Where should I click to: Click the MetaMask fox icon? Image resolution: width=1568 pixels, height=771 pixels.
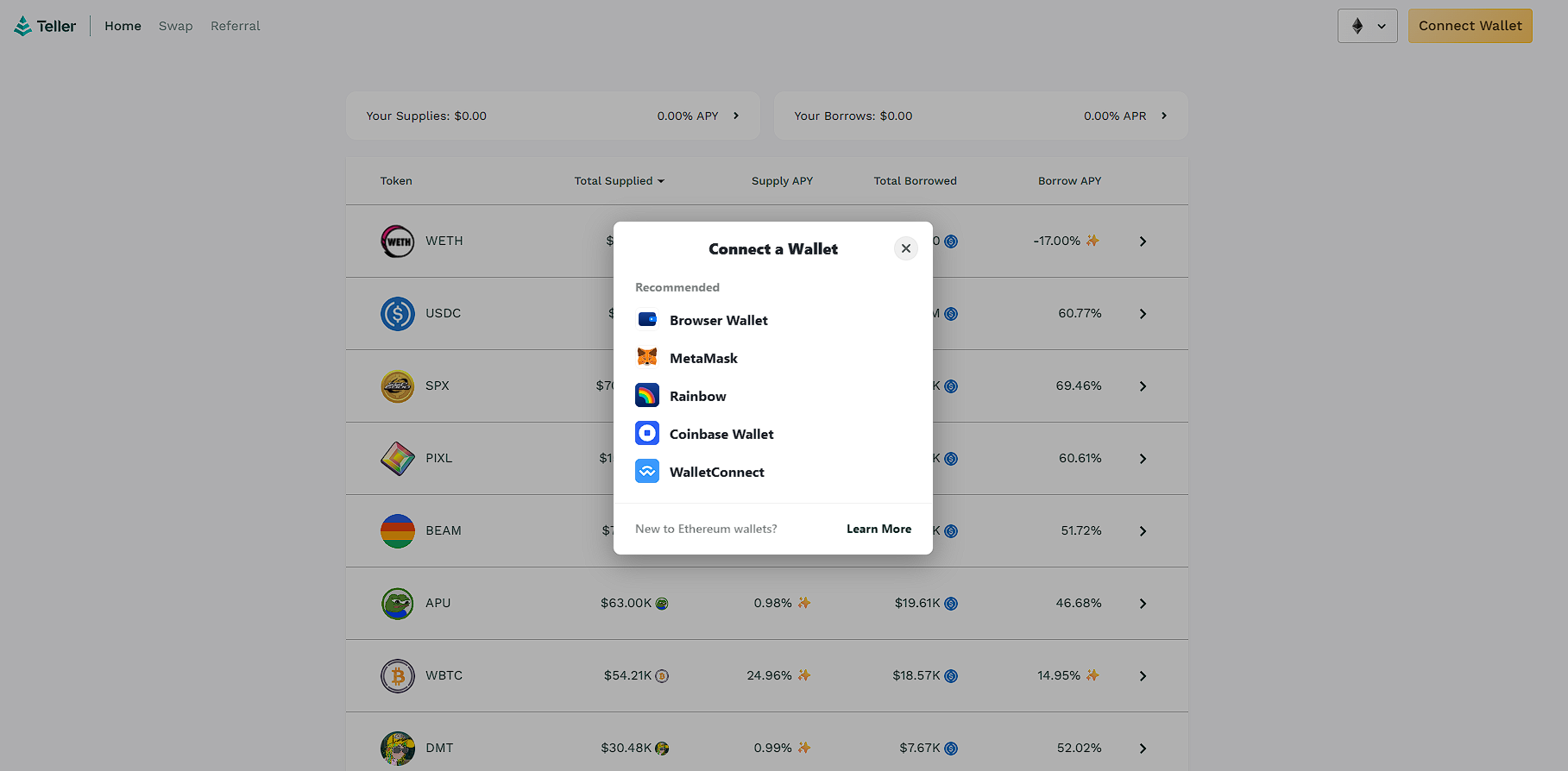click(647, 358)
